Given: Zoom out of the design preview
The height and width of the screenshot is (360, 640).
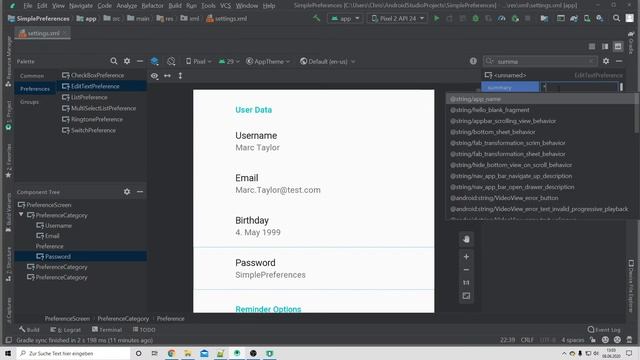Looking at the screenshot, I should click(x=466, y=270).
